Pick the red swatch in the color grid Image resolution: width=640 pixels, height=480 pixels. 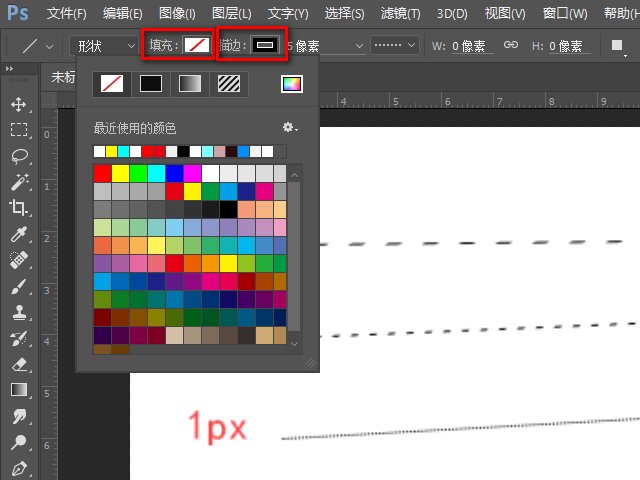(x=102, y=173)
